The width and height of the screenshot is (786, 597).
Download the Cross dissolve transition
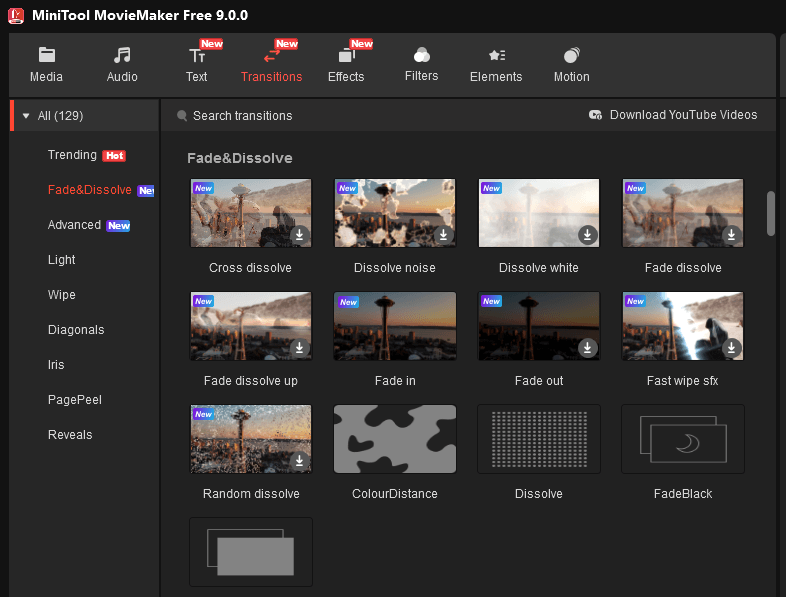click(x=299, y=235)
